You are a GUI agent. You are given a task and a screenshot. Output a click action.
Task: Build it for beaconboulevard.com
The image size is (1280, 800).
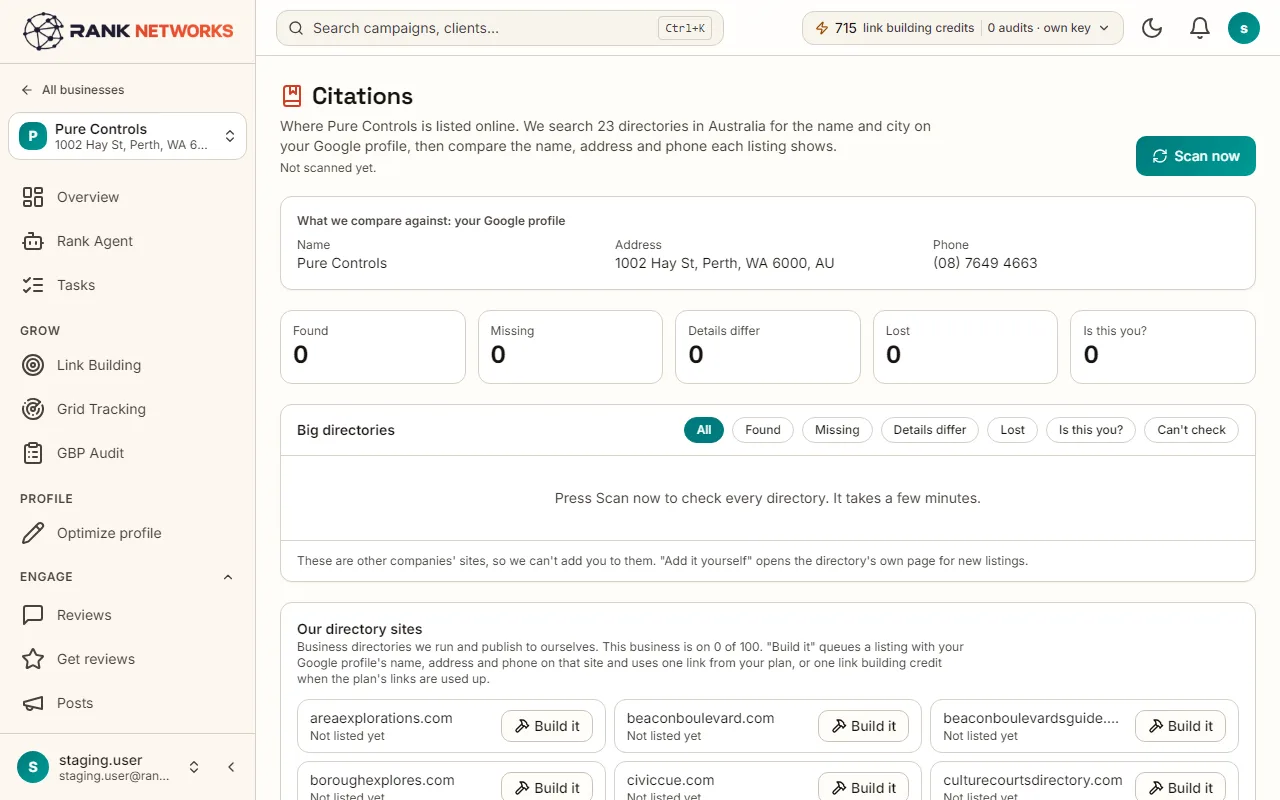point(864,726)
